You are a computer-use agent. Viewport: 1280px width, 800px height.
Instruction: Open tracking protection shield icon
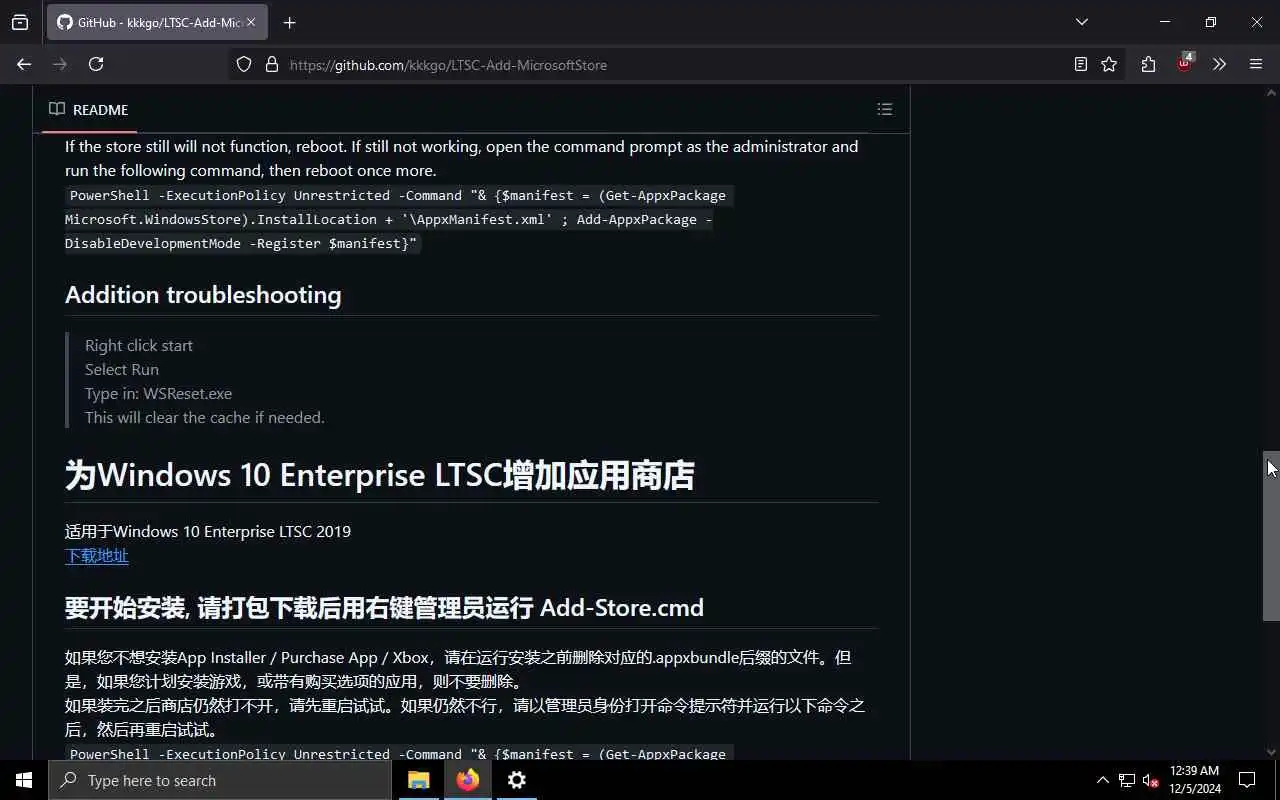(x=244, y=64)
